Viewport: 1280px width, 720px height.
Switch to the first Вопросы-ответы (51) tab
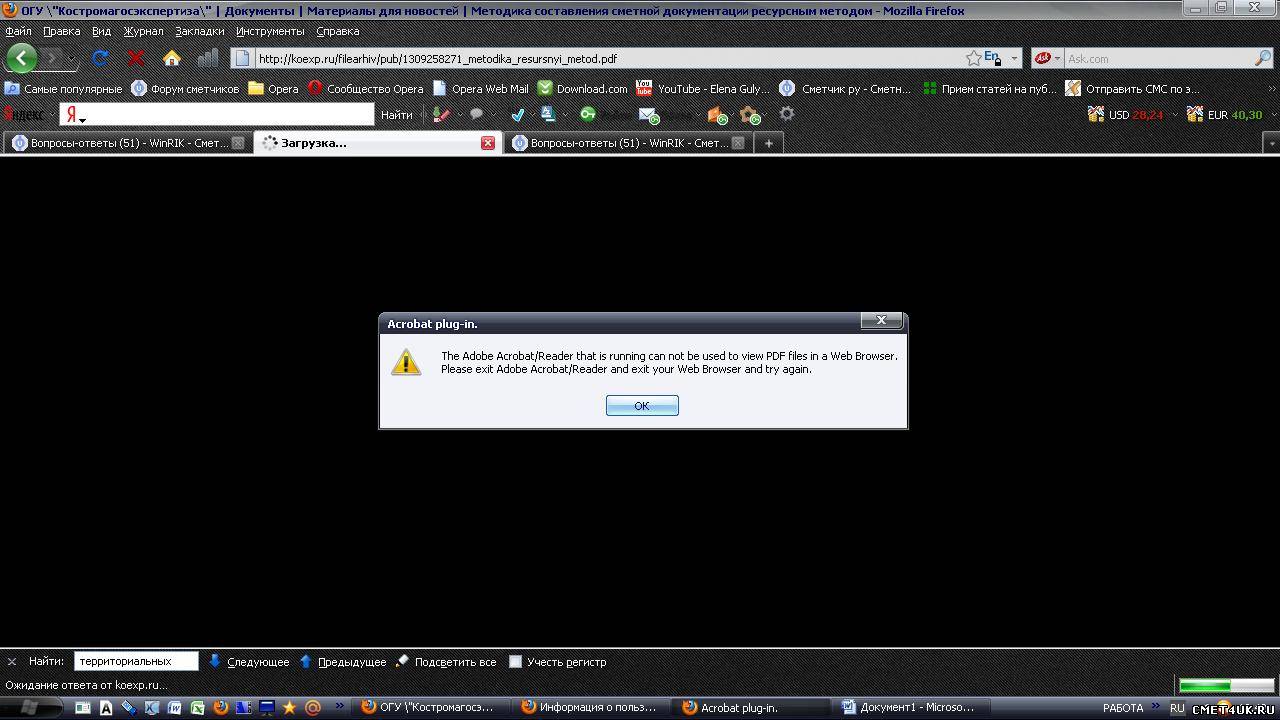point(127,143)
